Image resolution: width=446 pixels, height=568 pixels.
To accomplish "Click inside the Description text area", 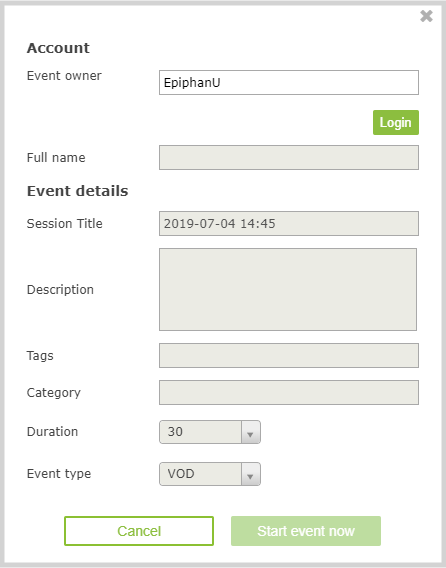I will click(x=288, y=289).
